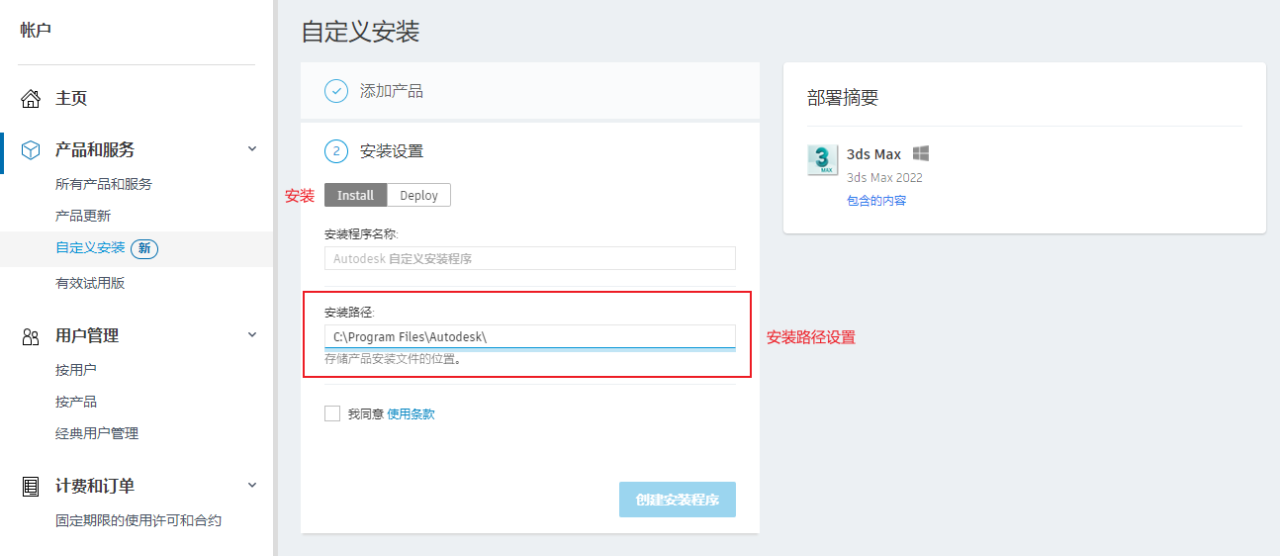Click the 自定义安装 page title
This screenshot has height=556, width=1280.
pyautogui.click(x=360, y=32)
